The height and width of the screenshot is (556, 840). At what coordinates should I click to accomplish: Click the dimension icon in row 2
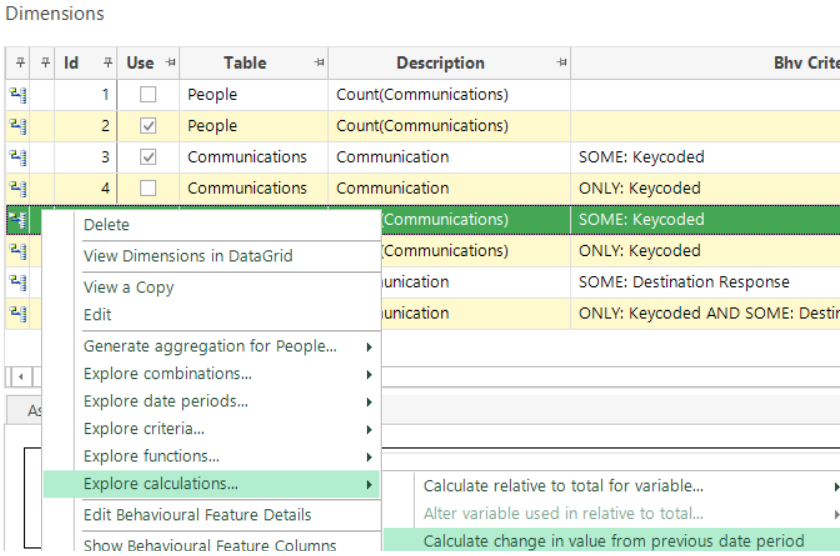[18, 126]
